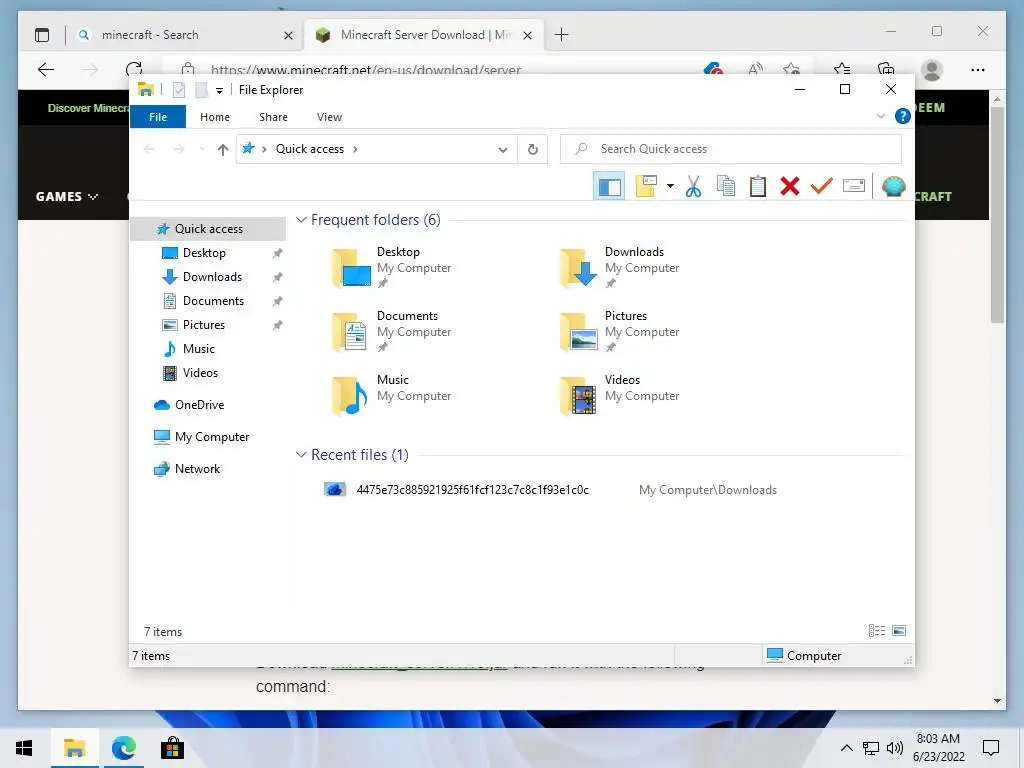Switch to the View ribbon tab

coord(329,117)
